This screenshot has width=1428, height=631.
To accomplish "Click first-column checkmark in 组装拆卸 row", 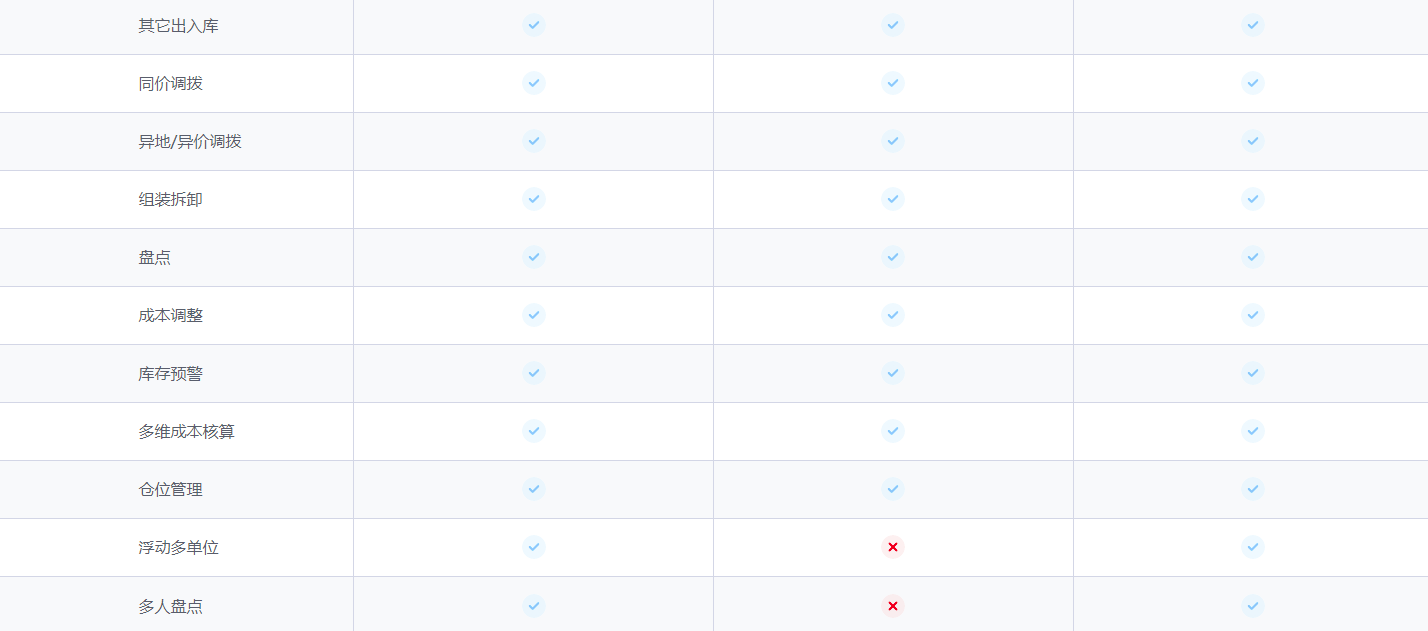I will click(x=534, y=199).
